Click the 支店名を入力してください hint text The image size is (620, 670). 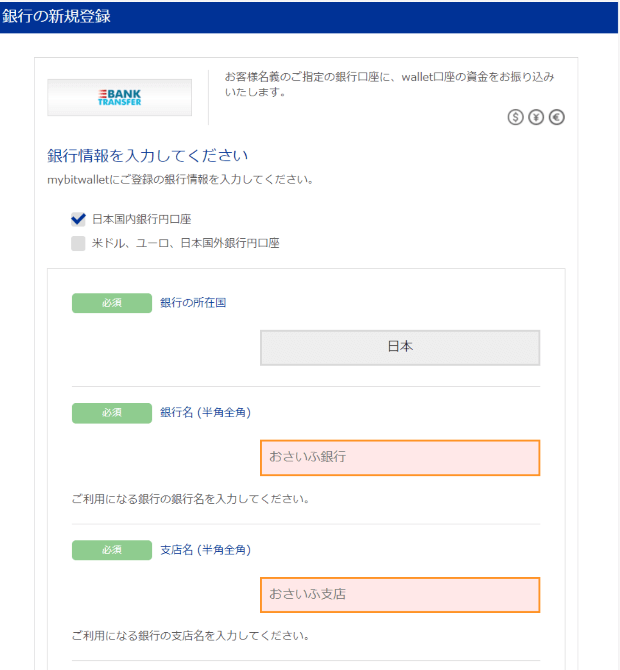pyautogui.click(x=191, y=636)
